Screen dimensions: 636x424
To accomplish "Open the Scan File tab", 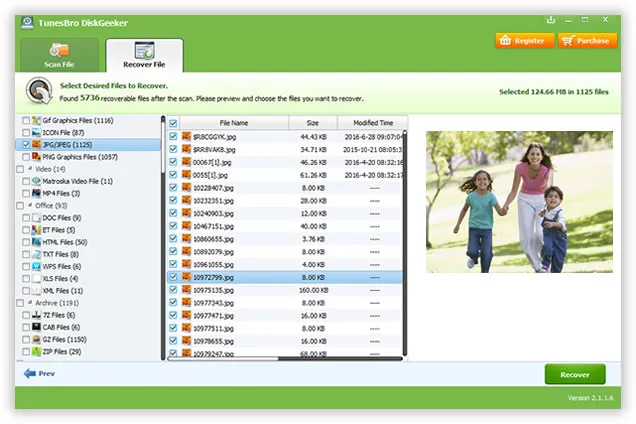I will 59,56.
